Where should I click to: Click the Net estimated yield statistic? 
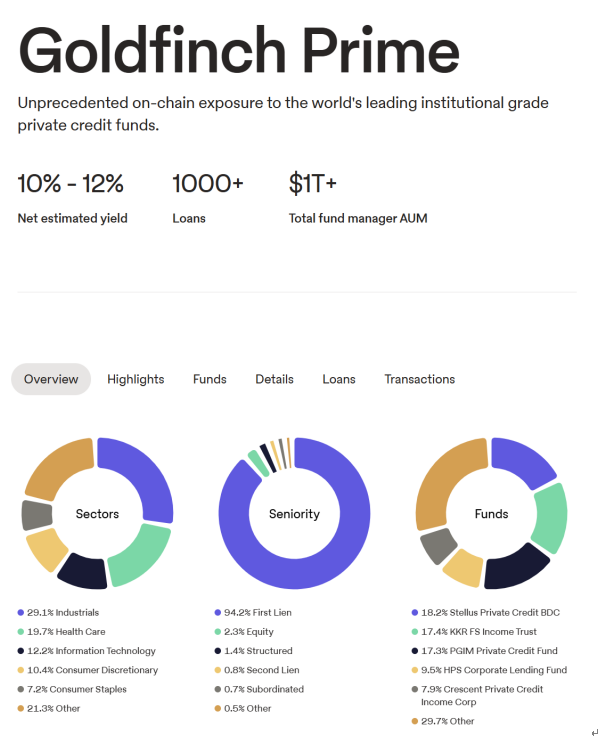(72, 218)
